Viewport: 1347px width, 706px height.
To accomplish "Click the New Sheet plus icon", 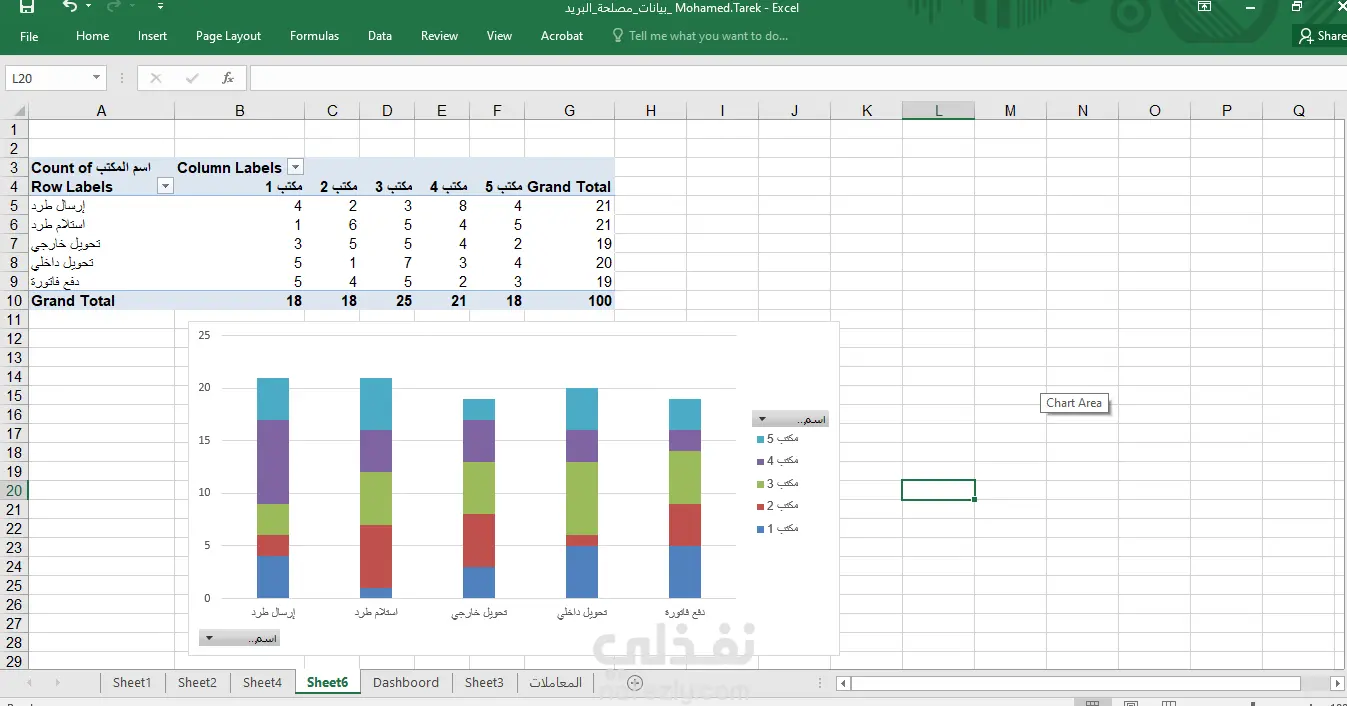I will [635, 682].
